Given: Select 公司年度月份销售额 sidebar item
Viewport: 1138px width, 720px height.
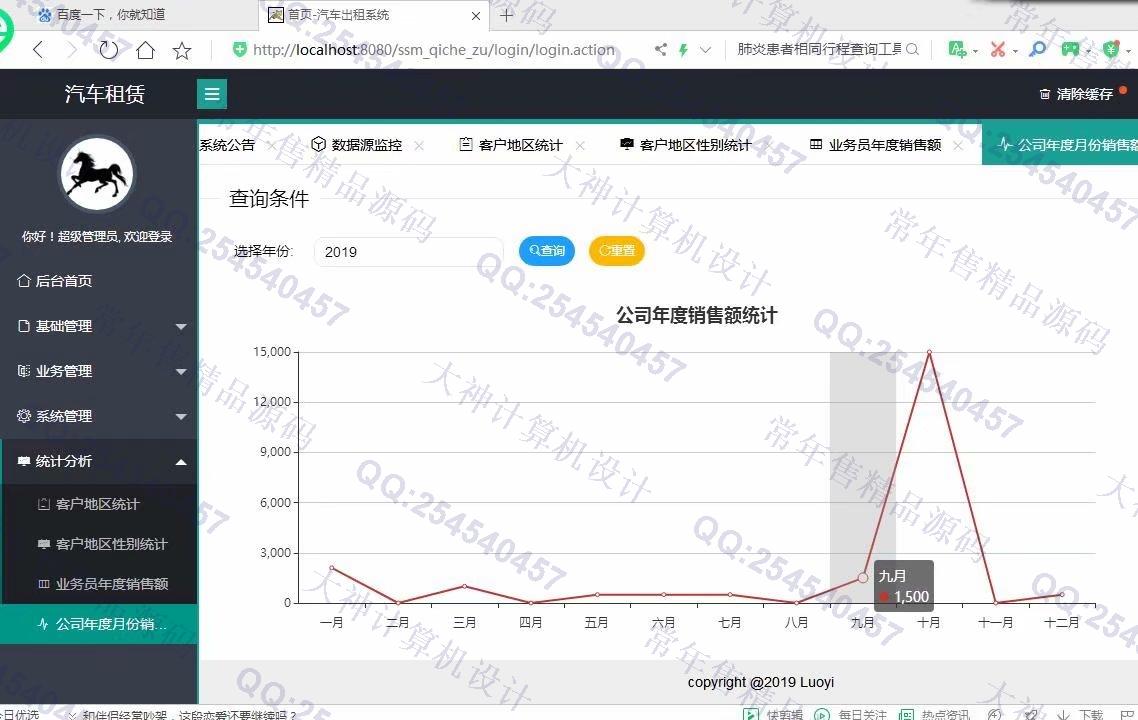Looking at the screenshot, I should [x=98, y=623].
